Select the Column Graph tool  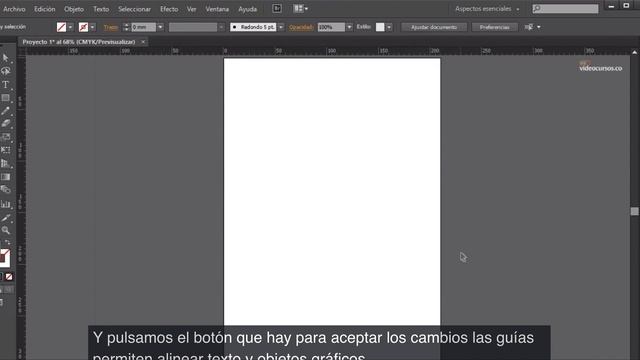click(x=6, y=204)
